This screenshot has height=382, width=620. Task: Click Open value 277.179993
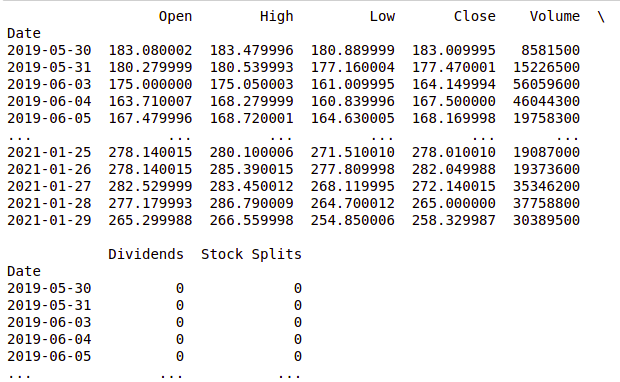[x=150, y=203]
